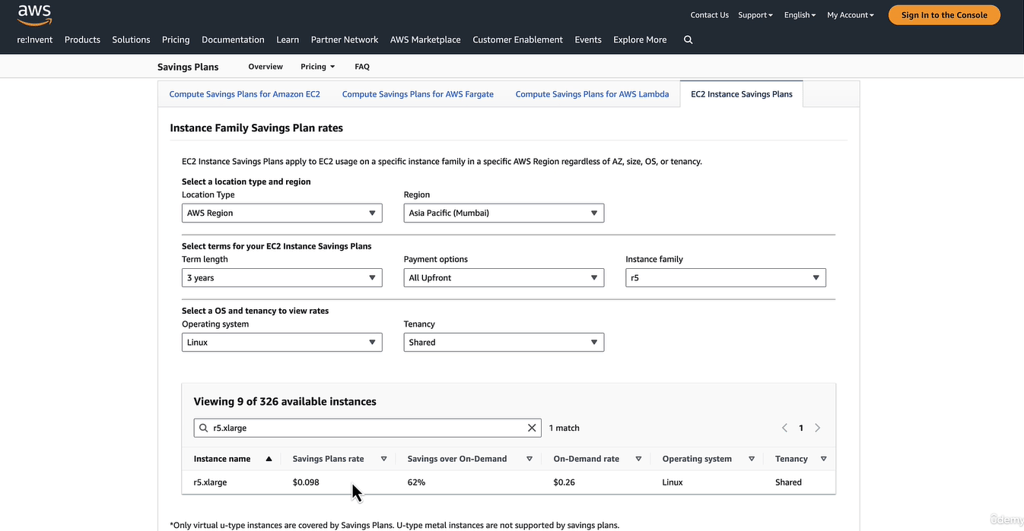Click the Savings over On-Demand column header
Image resolution: width=1024 pixels, height=531 pixels.
tap(457, 459)
